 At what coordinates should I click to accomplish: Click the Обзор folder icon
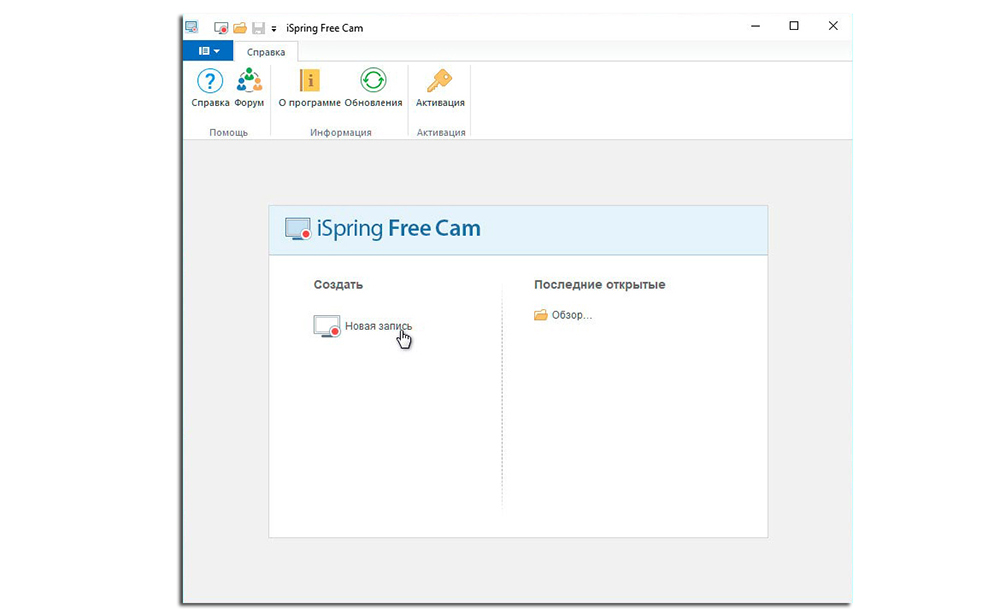pyautogui.click(x=541, y=315)
